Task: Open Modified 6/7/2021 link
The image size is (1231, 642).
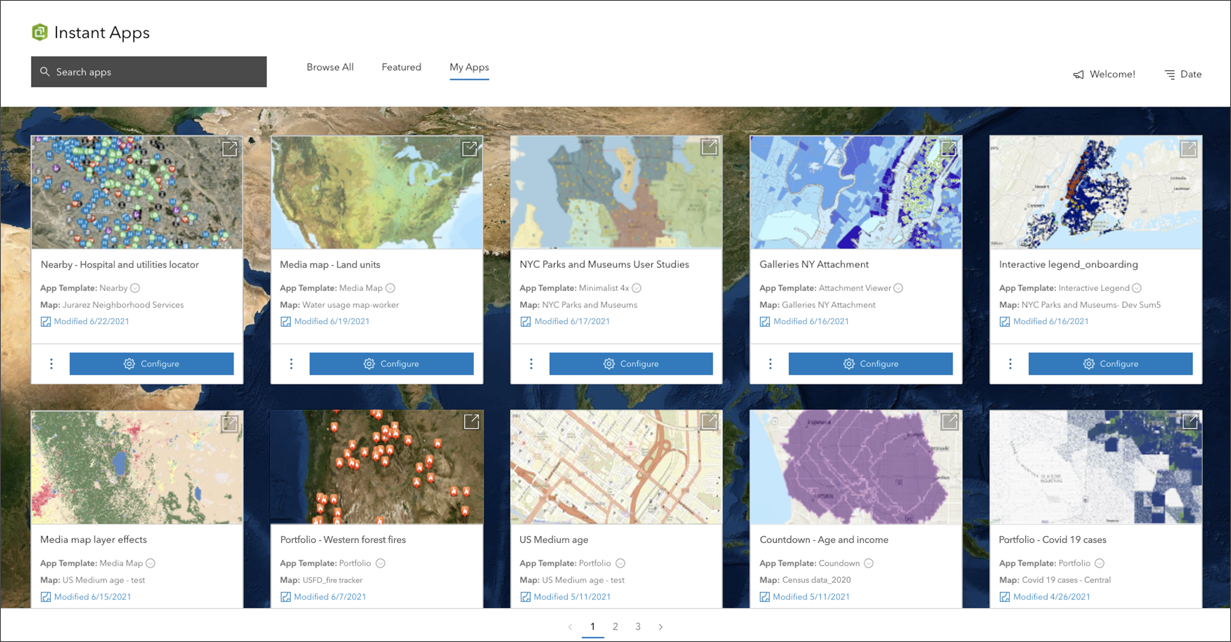Action: click(322, 597)
